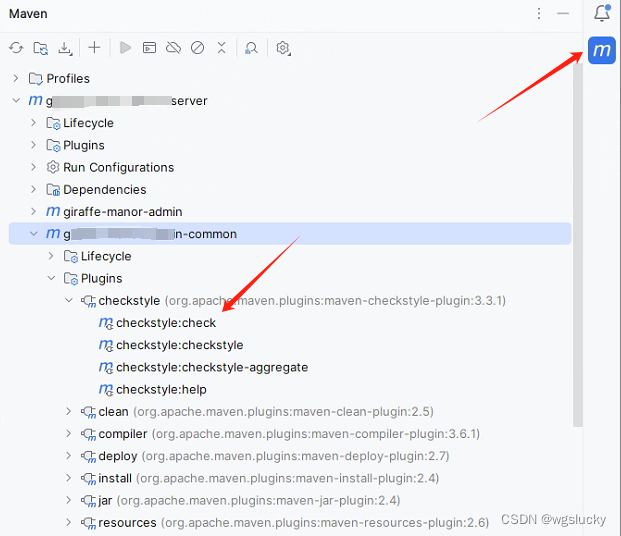This screenshot has width=621, height=536.
Task: Click the Maven panel vertical scrollbar
Action: click(577, 246)
